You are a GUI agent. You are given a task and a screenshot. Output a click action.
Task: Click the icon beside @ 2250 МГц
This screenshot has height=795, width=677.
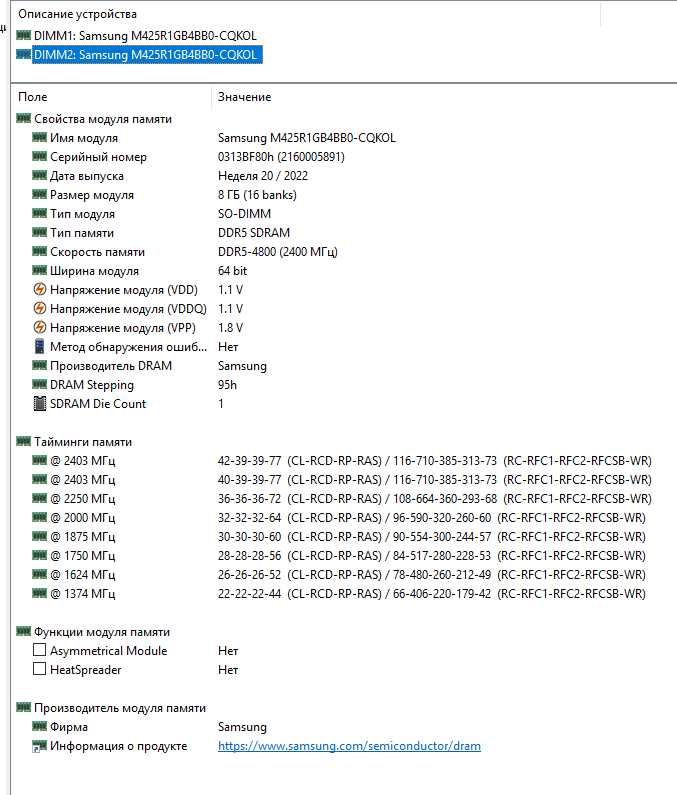pyautogui.click(x=39, y=498)
